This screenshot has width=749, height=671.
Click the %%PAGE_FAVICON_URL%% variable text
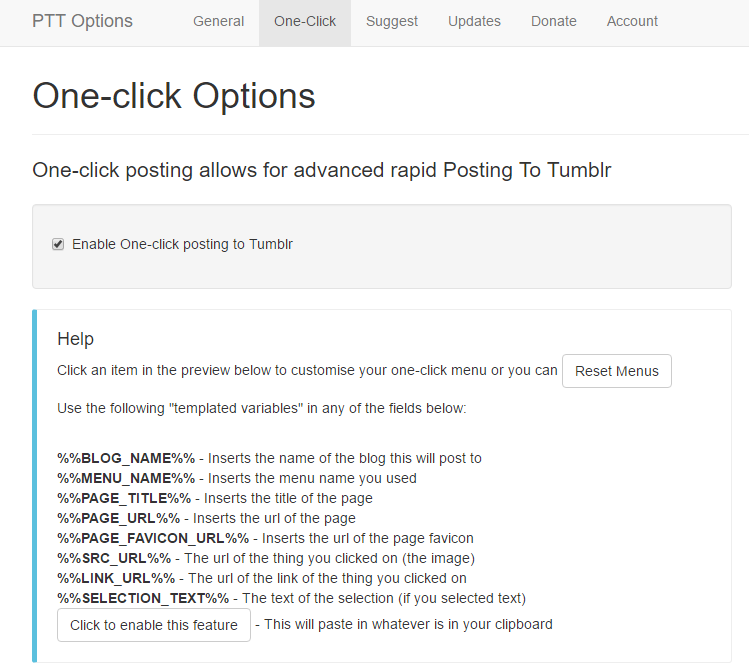point(153,538)
